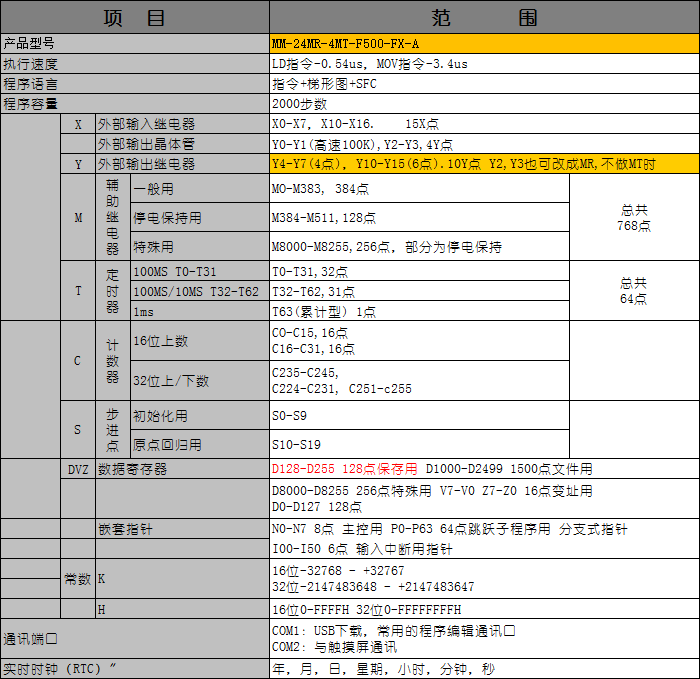
Task: Click the C235-C245 32-bit counter cell
Action: pos(419,380)
